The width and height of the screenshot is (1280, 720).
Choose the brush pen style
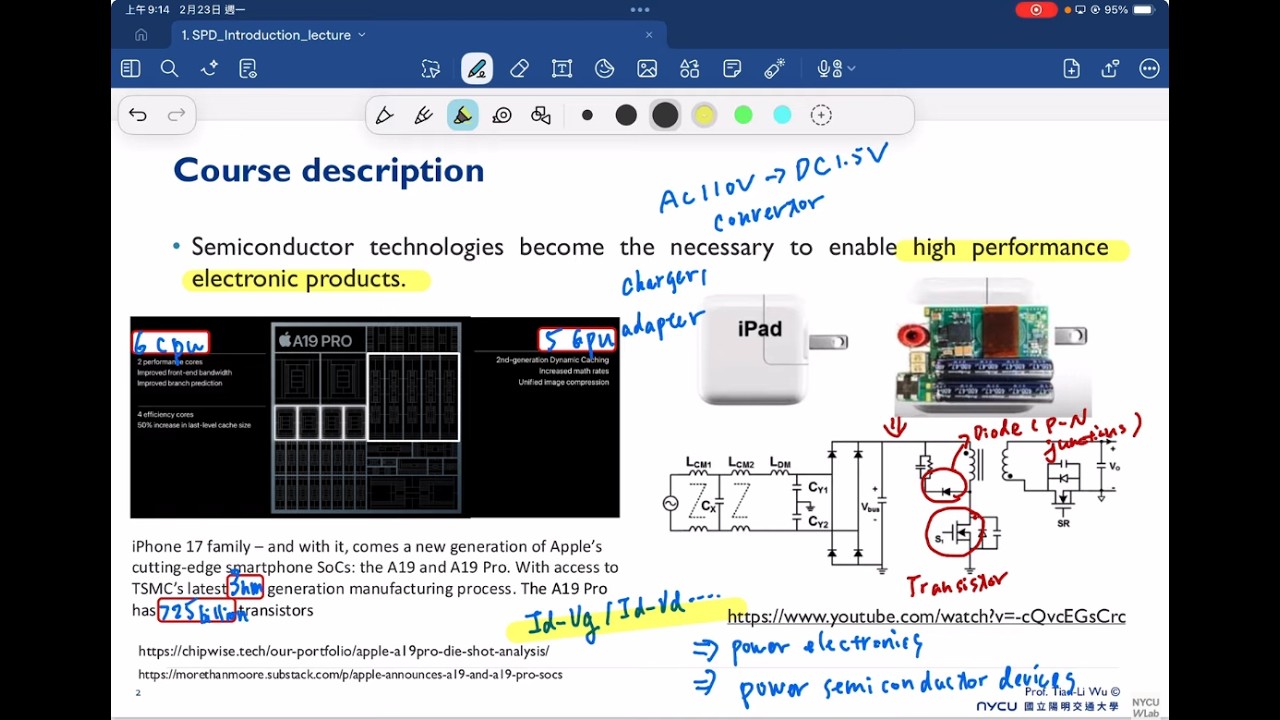tap(423, 115)
